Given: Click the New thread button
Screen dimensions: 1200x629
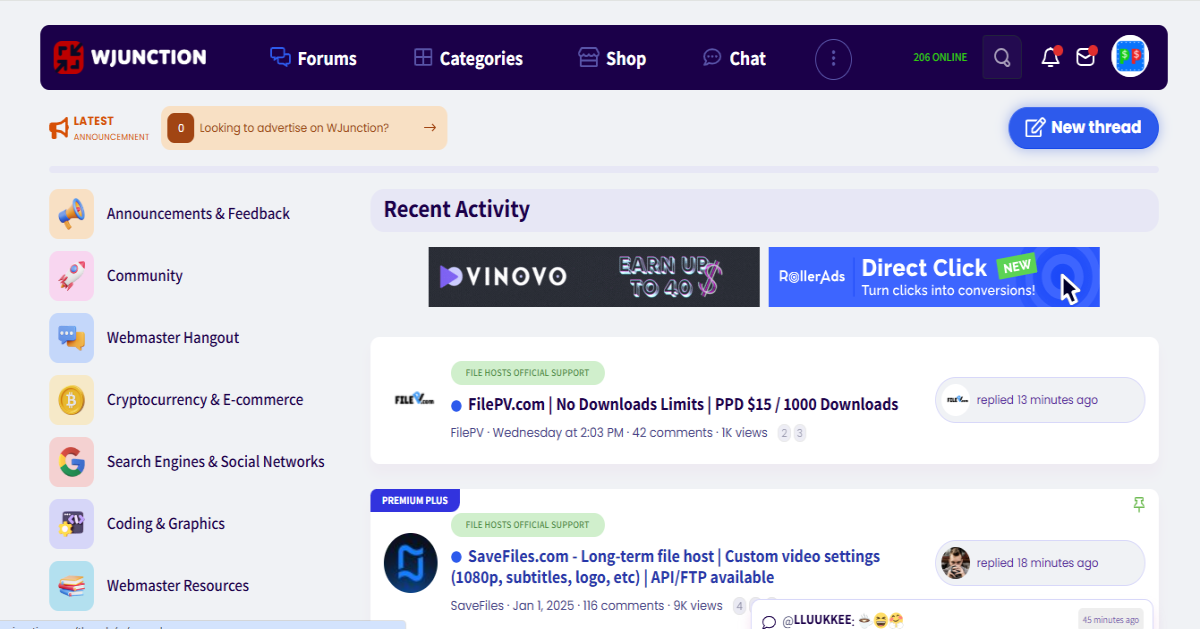Looking at the screenshot, I should pos(1083,128).
